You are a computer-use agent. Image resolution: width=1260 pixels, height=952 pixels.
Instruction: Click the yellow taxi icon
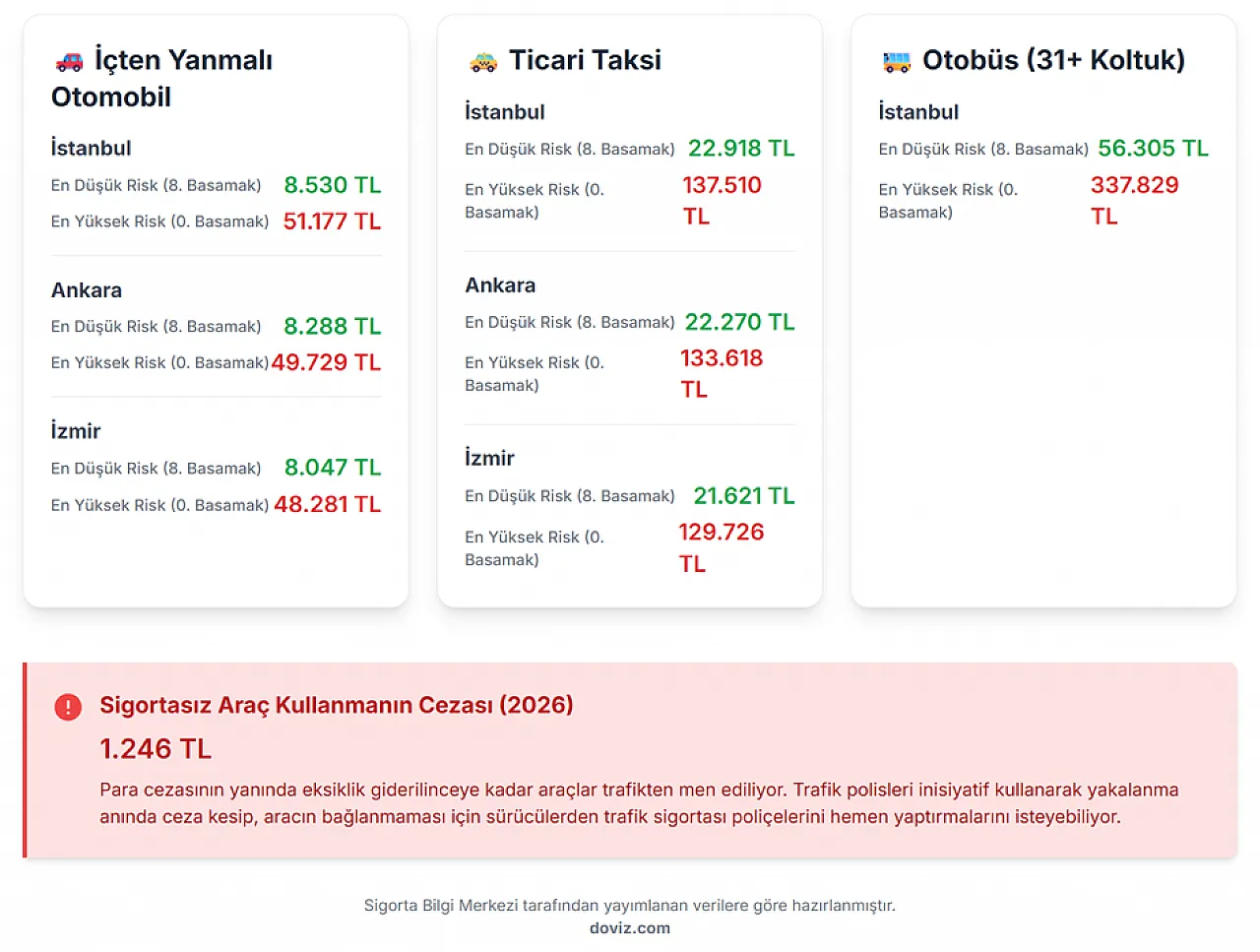click(x=483, y=62)
